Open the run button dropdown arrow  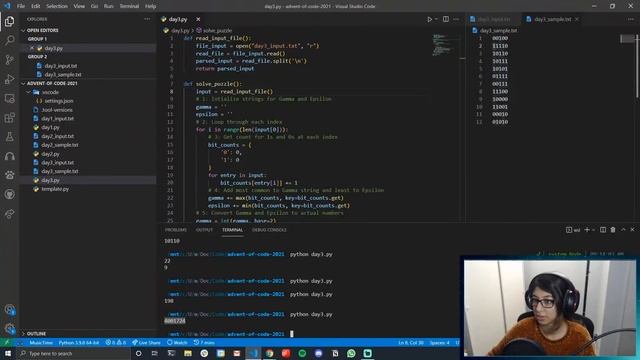[x=436, y=19]
